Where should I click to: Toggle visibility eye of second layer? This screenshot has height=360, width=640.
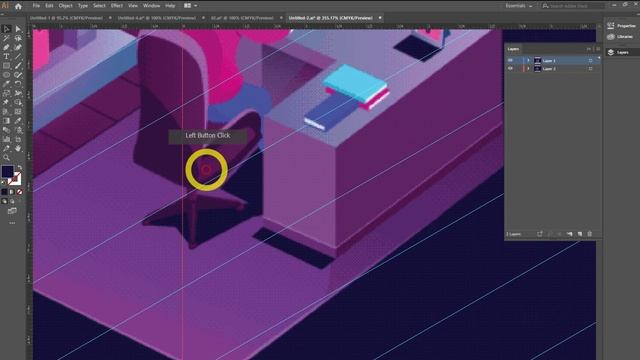coord(510,69)
